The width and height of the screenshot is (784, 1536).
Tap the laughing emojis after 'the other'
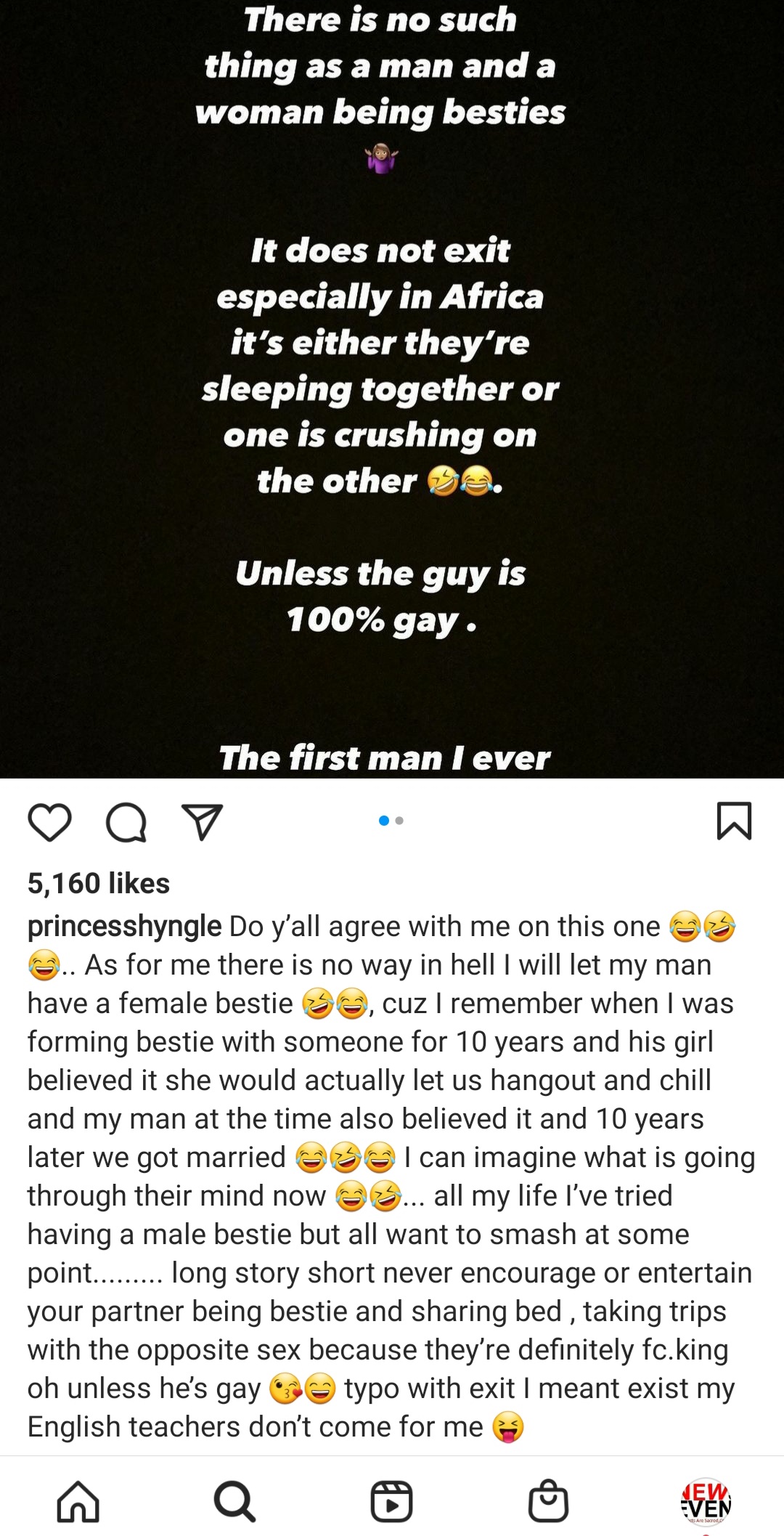point(460,481)
